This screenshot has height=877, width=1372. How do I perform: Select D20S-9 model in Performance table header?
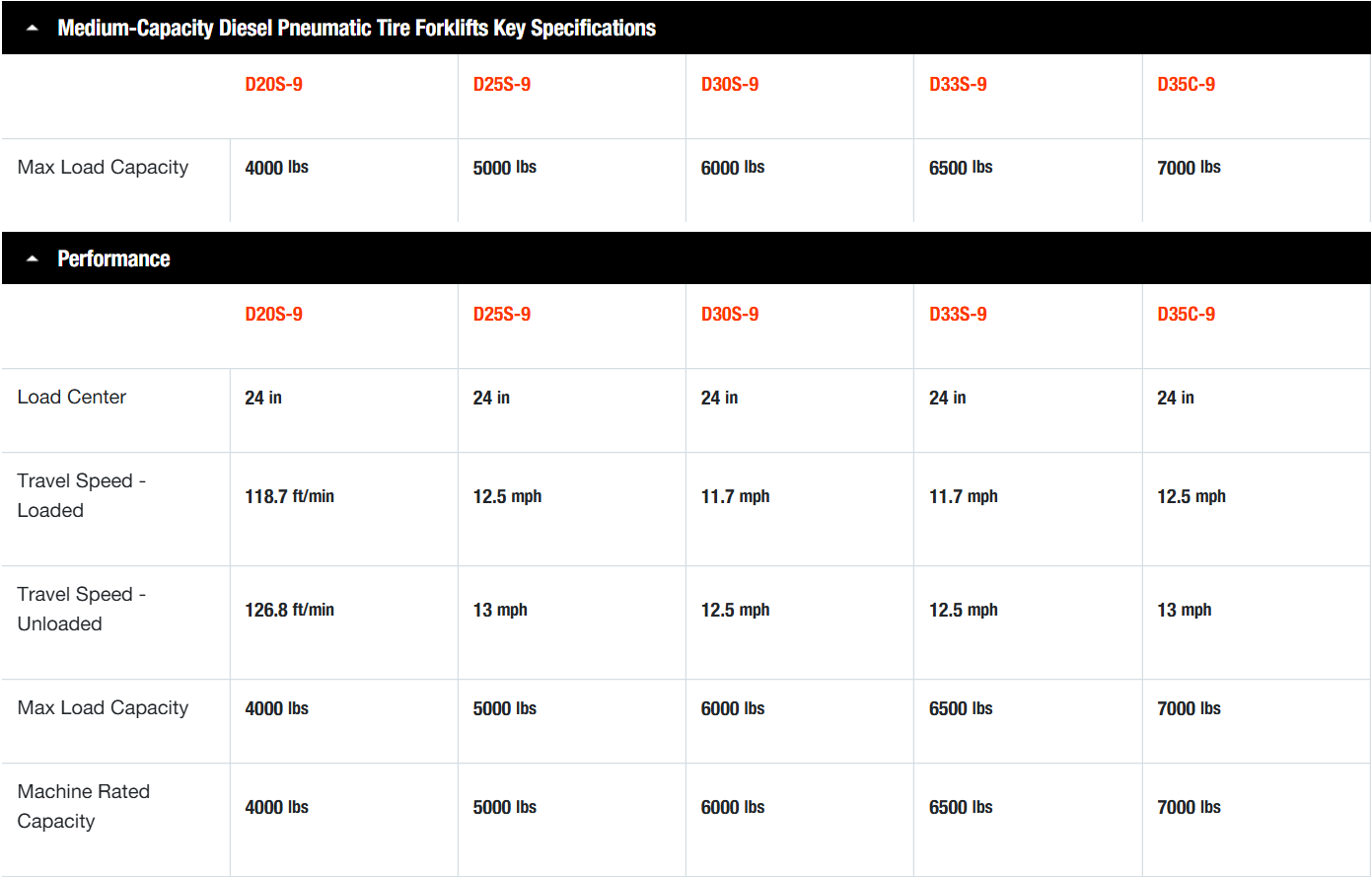click(x=273, y=314)
